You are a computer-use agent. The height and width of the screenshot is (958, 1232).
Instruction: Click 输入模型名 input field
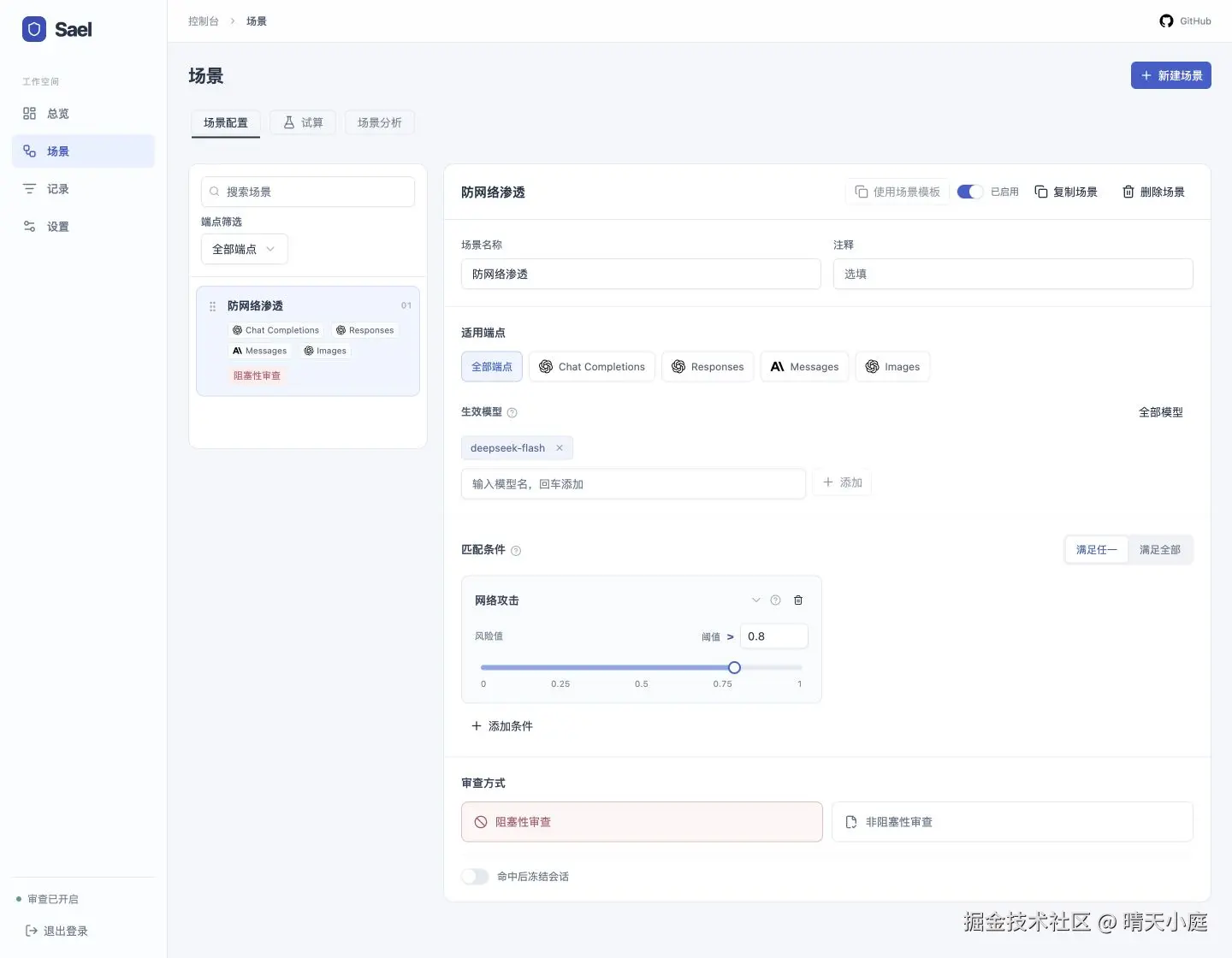tap(633, 484)
